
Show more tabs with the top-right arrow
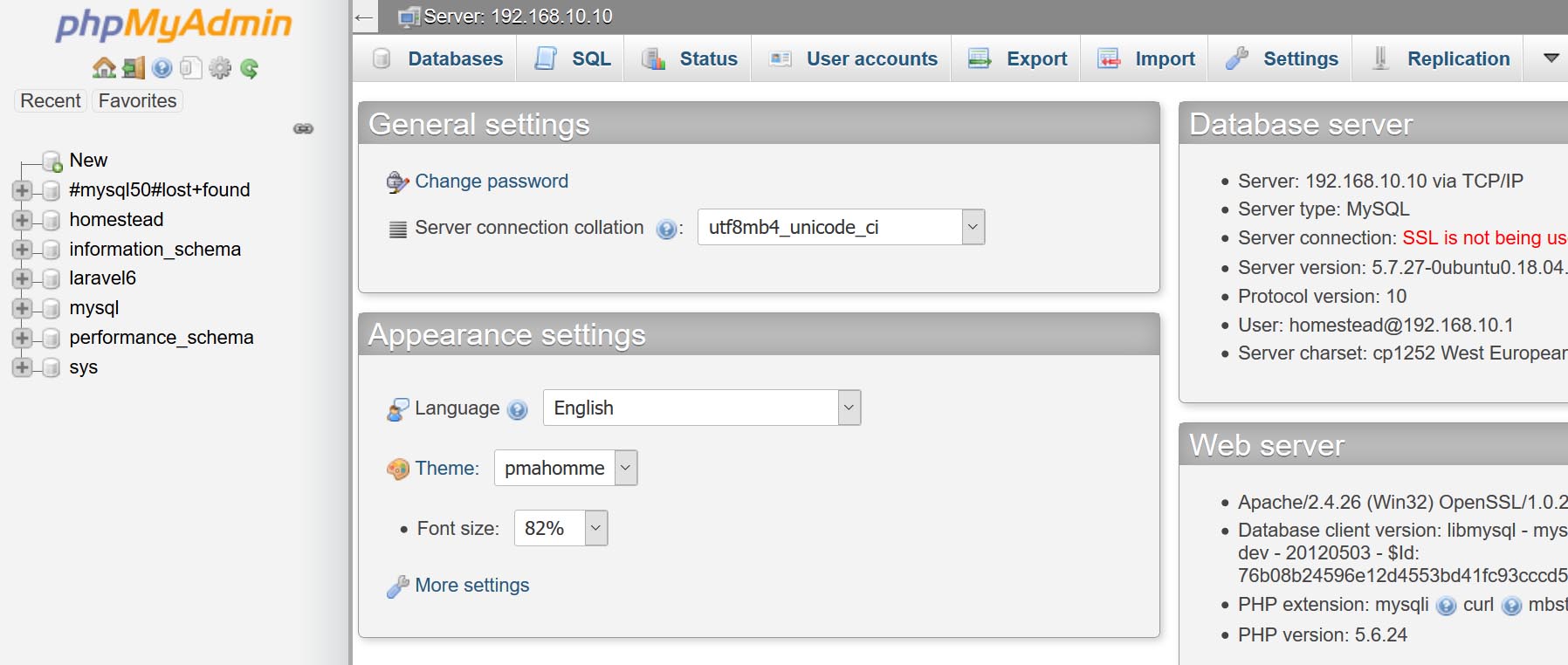[1551, 58]
